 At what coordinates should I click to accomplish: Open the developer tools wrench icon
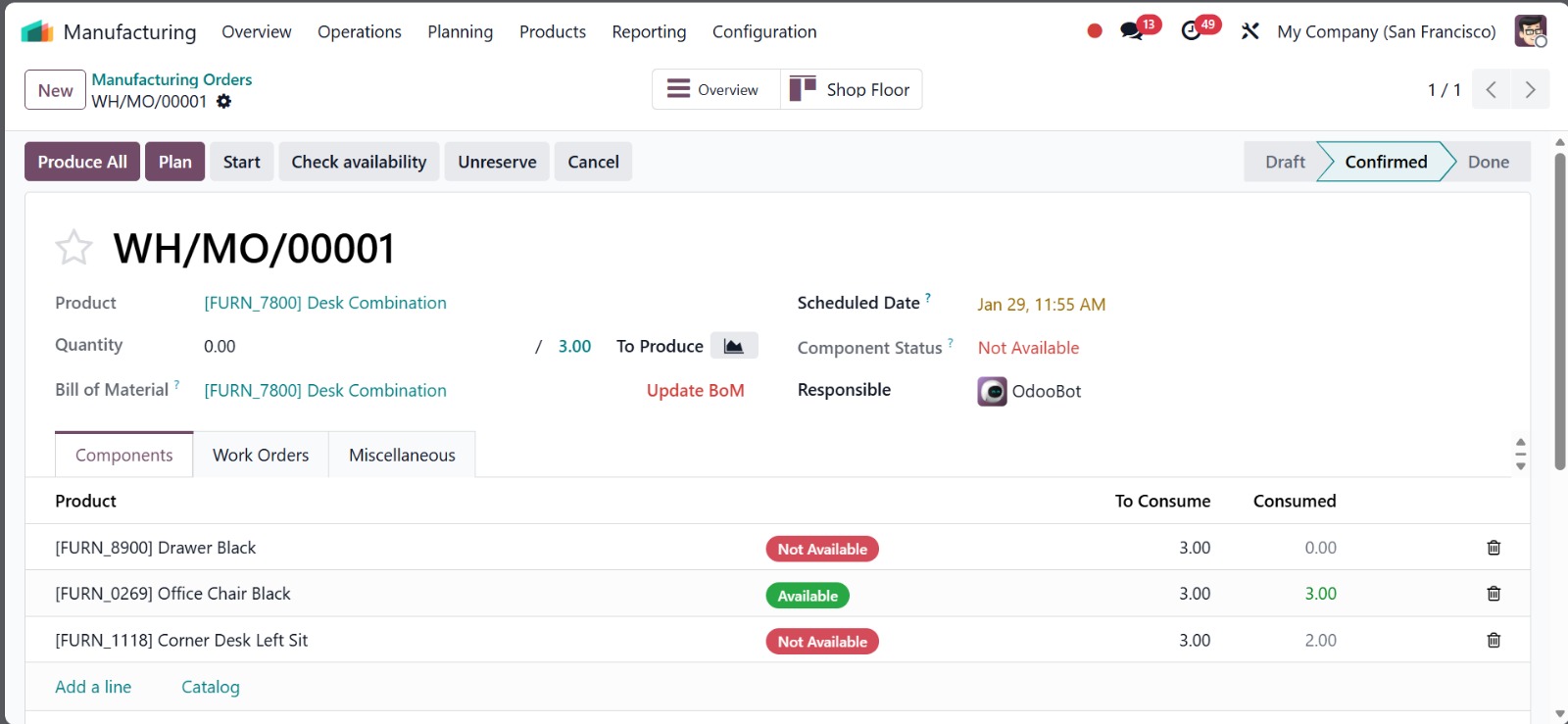pyautogui.click(x=1249, y=31)
